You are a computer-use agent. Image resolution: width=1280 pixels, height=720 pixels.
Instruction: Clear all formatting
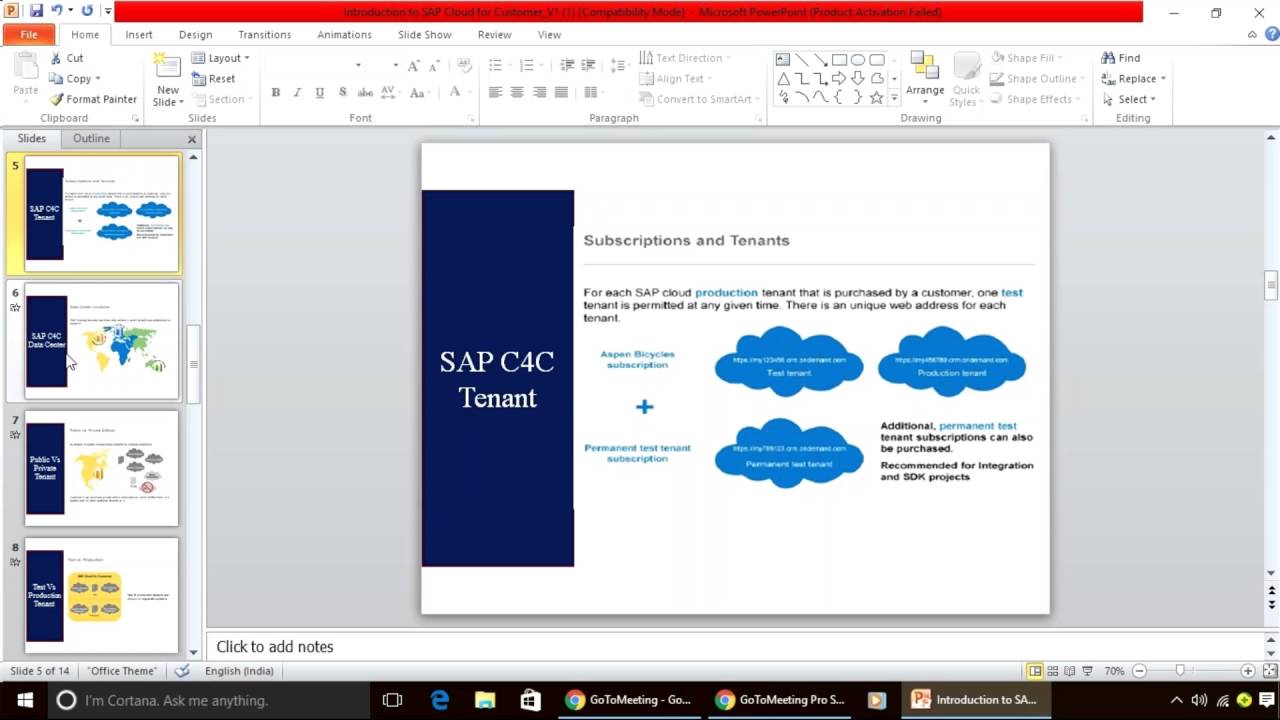pos(464,64)
